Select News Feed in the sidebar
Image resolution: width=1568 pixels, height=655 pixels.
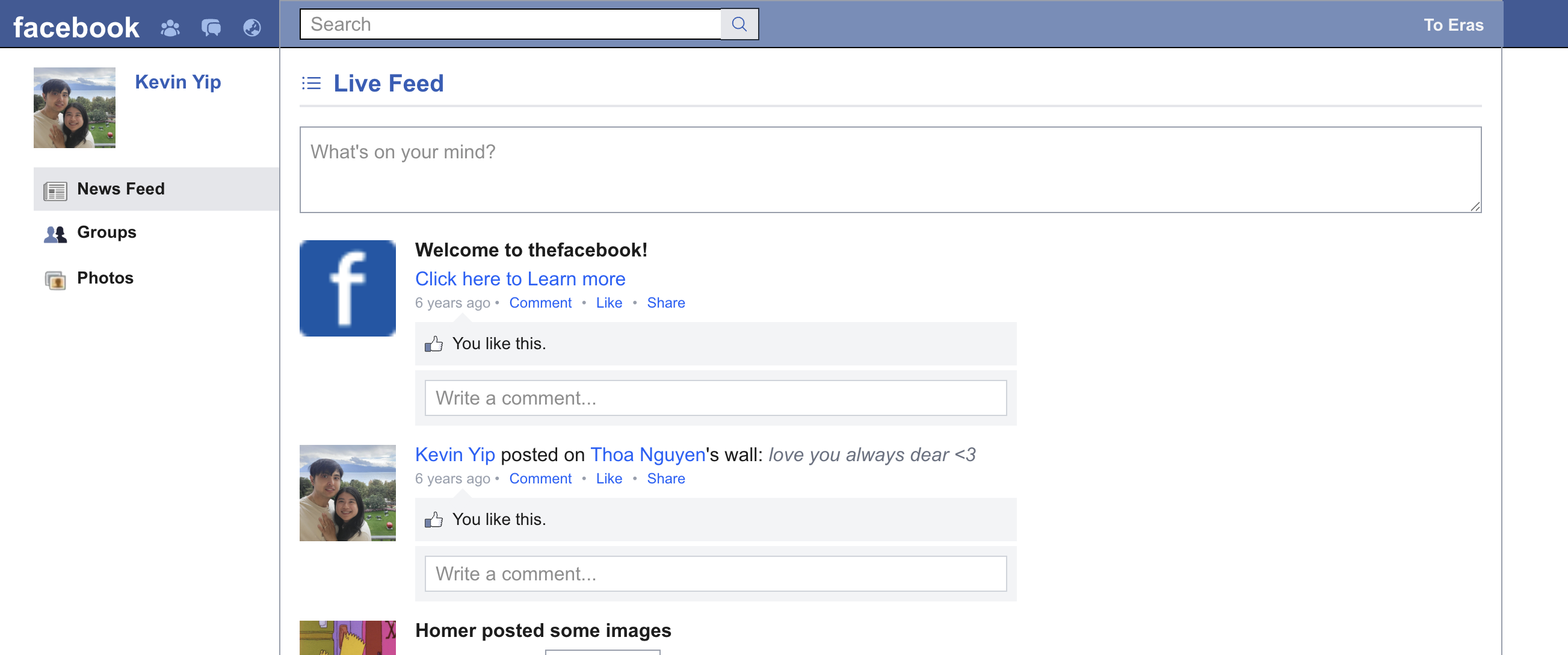coord(120,189)
